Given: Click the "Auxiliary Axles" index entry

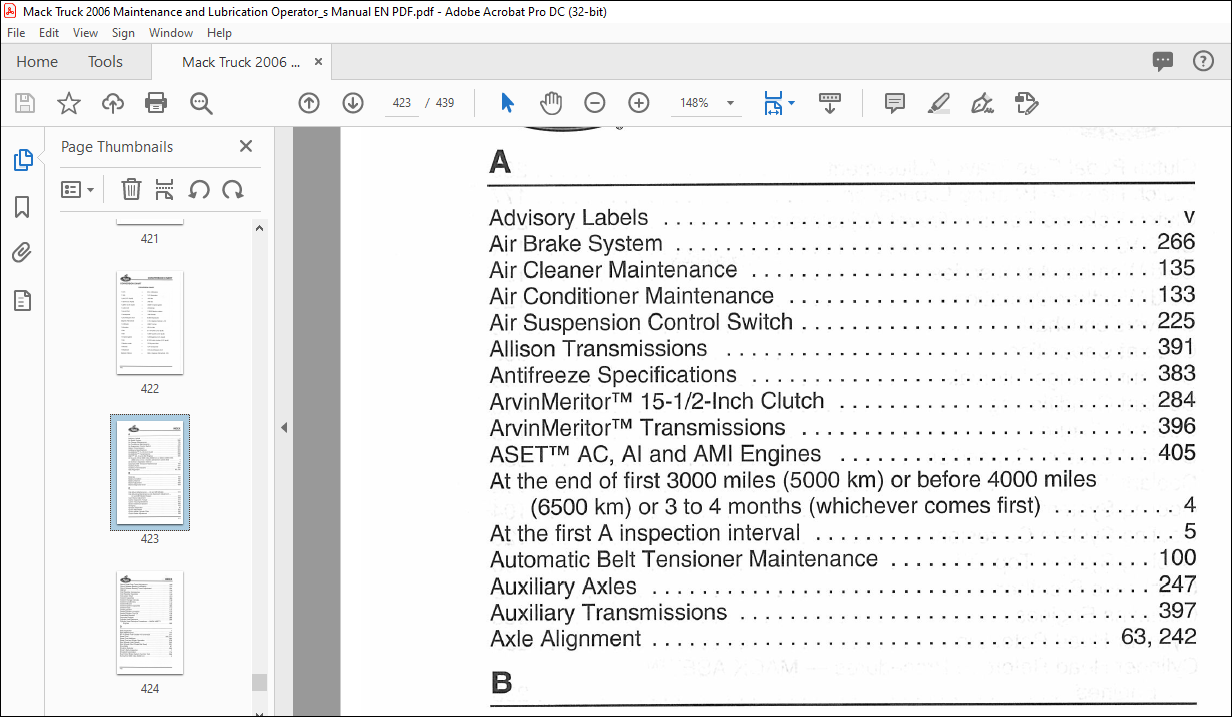Looking at the screenshot, I should click(x=563, y=586).
